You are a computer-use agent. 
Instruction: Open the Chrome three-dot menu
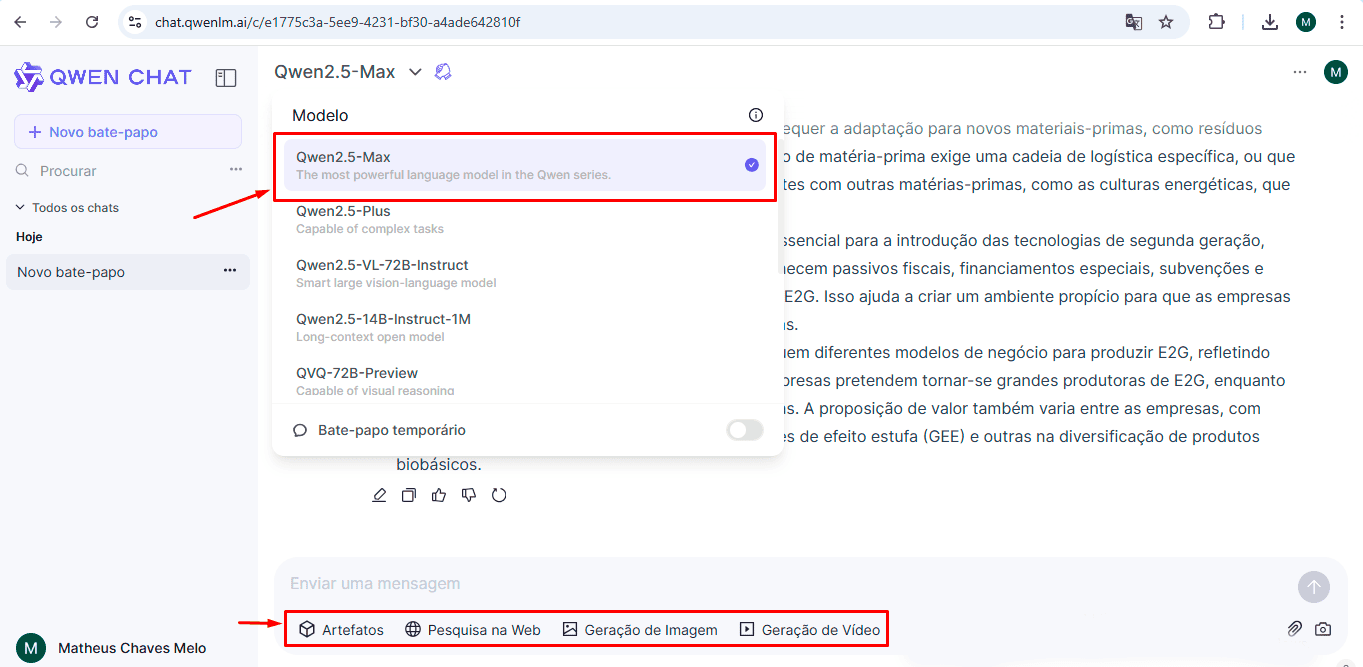[x=1341, y=22]
